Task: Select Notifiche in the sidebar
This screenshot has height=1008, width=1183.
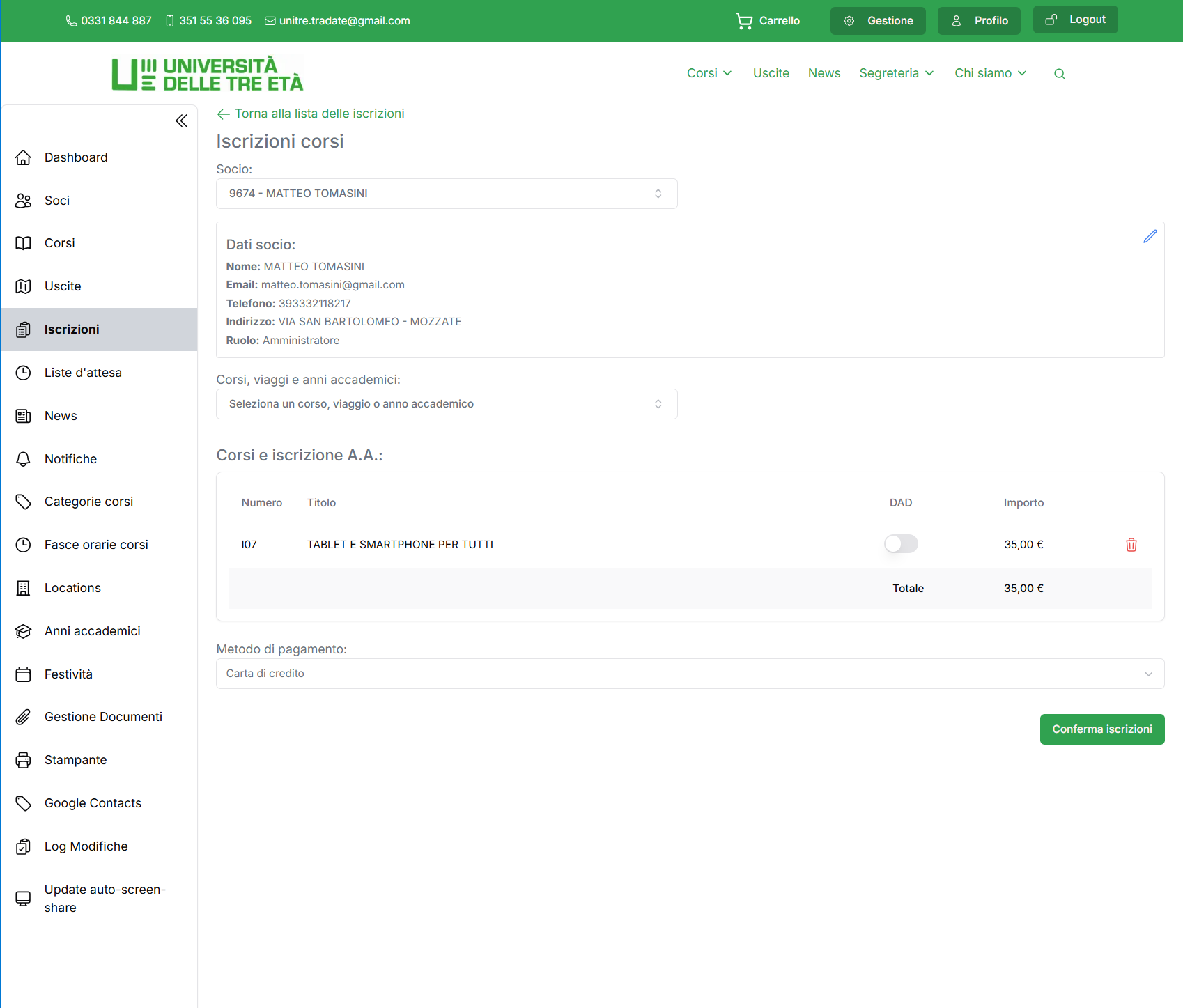Action: [70, 458]
